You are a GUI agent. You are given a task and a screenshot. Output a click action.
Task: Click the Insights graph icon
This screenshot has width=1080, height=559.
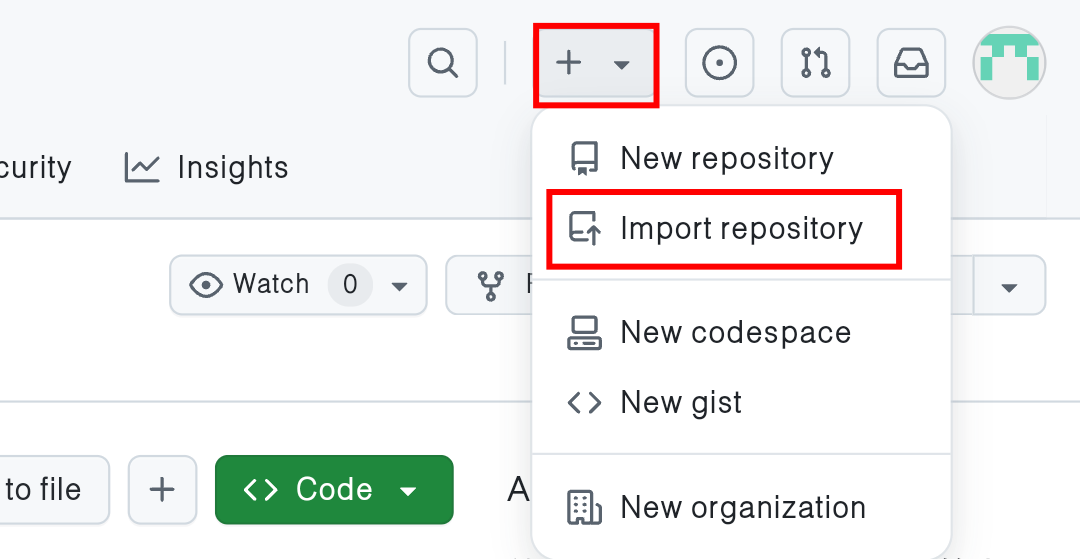point(142,167)
